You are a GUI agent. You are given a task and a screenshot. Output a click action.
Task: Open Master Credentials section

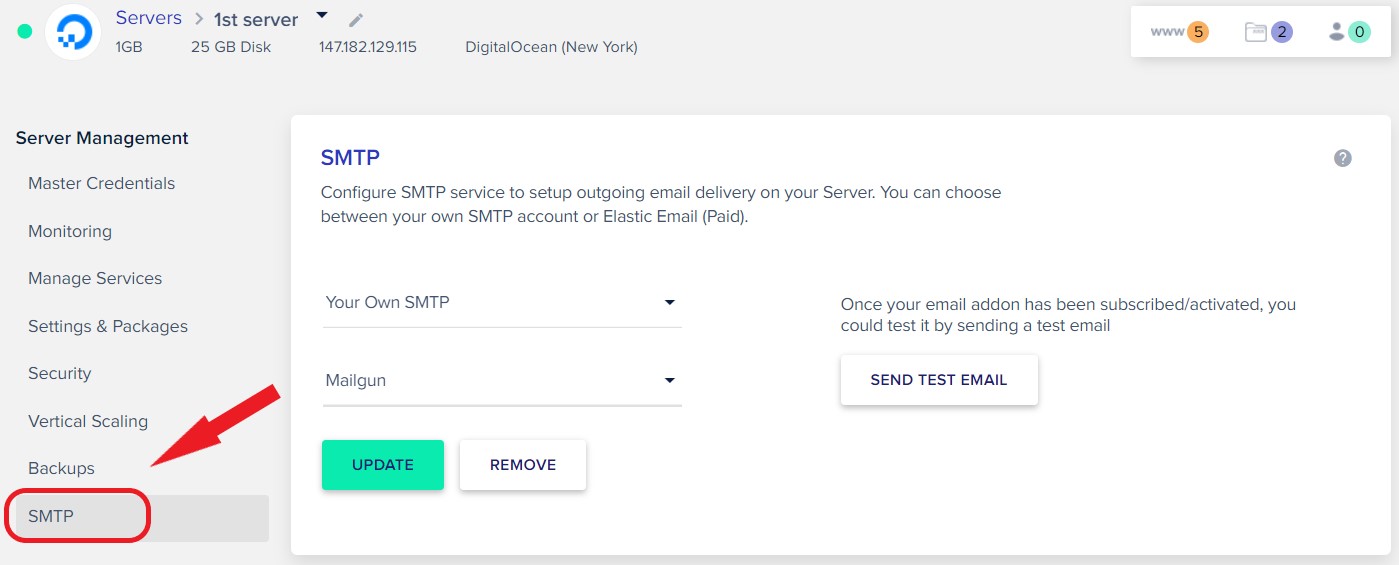102,183
